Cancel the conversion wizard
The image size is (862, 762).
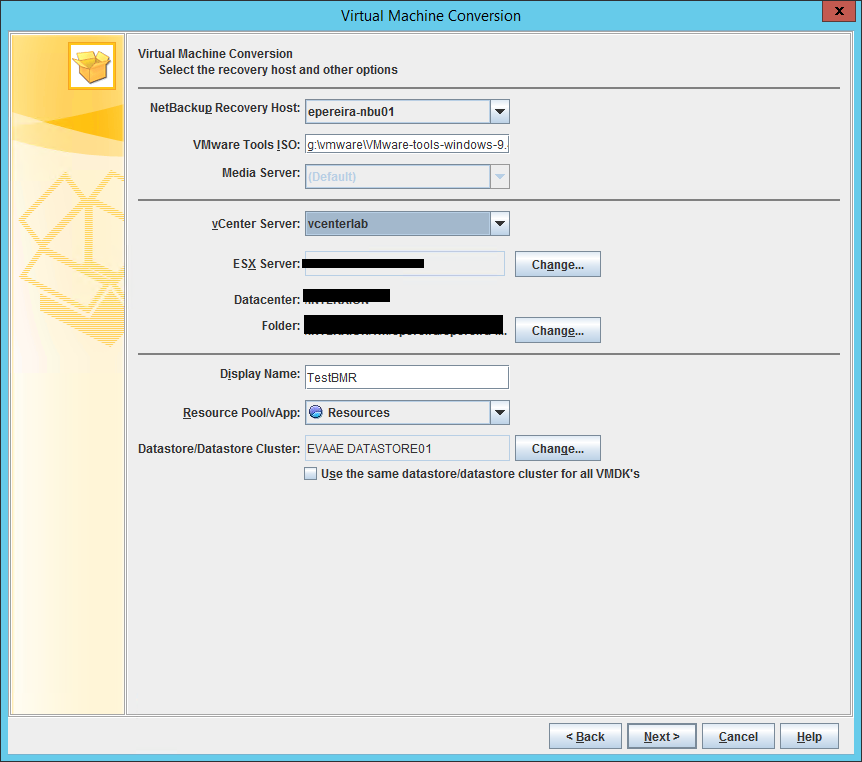click(x=738, y=736)
